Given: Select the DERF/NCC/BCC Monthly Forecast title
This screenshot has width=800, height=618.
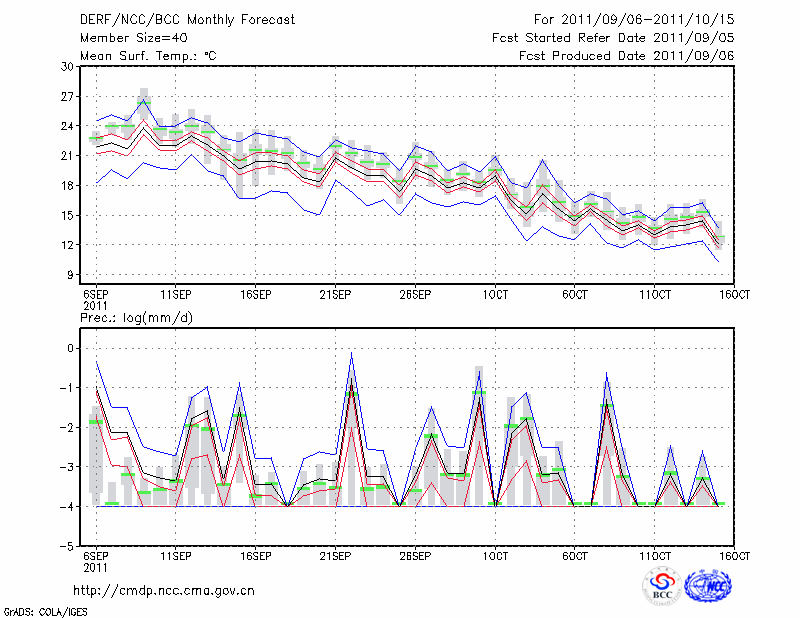Looking at the screenshot, I should point(189,19).
